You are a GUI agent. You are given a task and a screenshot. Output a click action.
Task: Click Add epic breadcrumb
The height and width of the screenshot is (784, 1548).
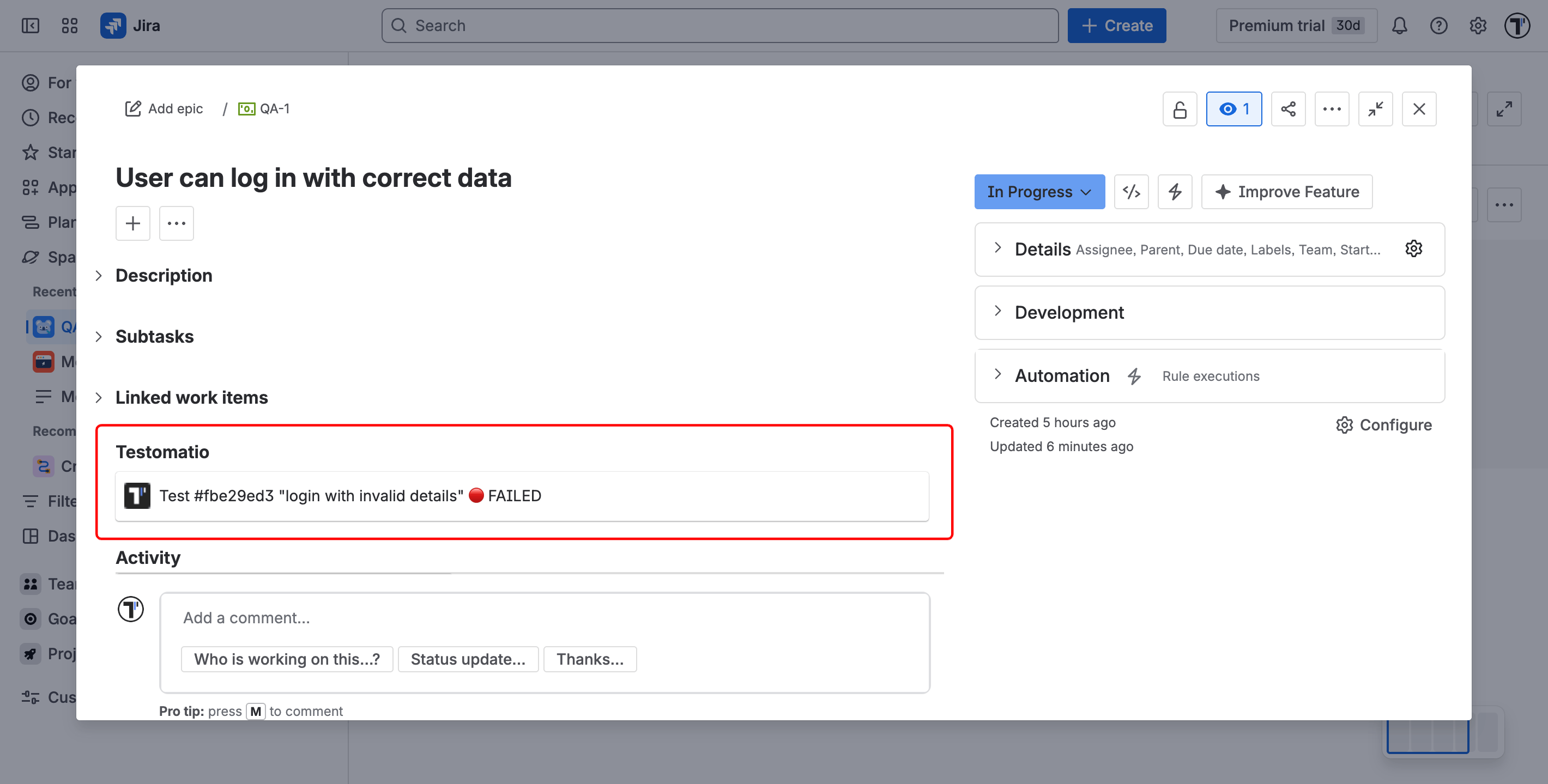tap(164, 109)
